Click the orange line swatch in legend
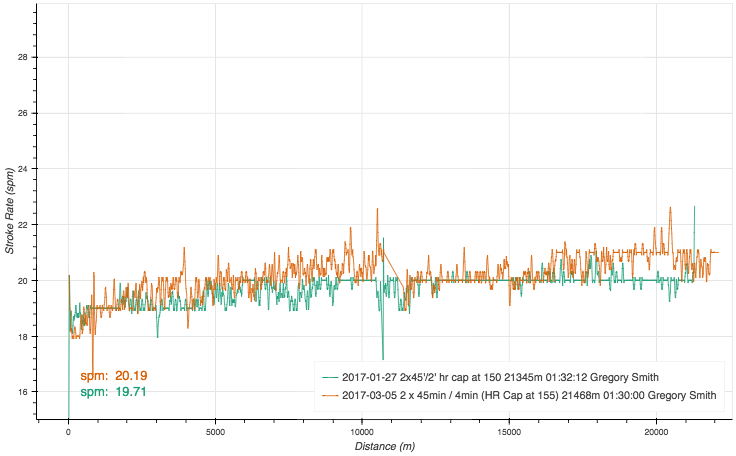Viewport: 736px width, 456px height. (x=330, y=396)
